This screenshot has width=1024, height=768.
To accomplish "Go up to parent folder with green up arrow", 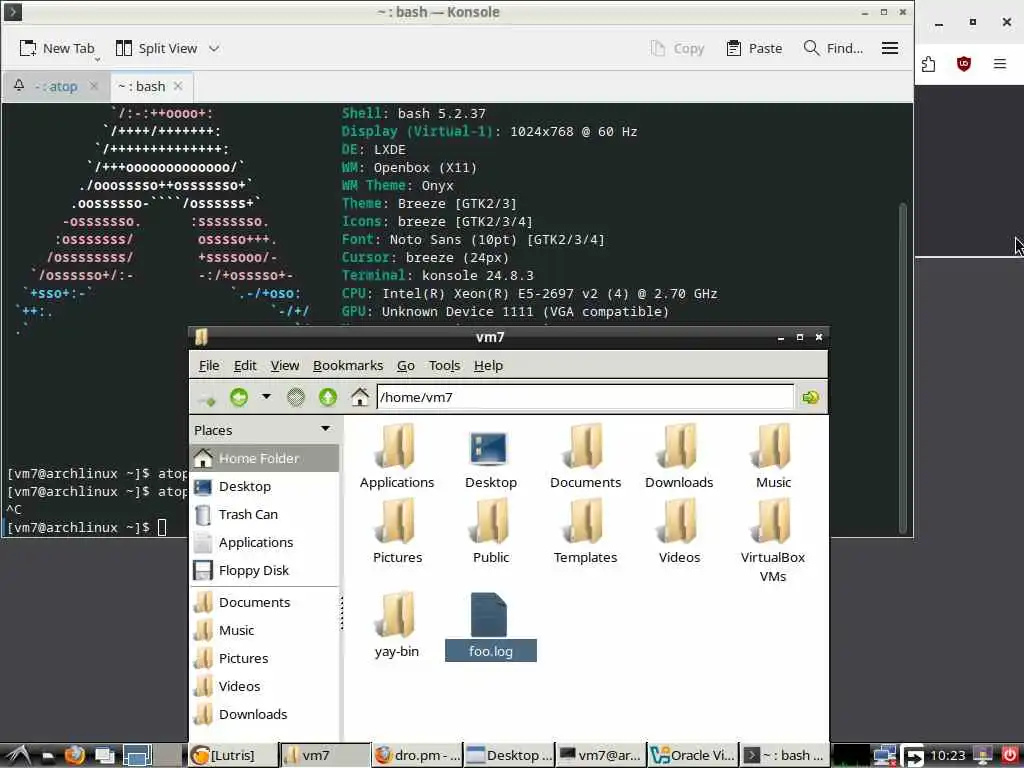I will (x=328, y=396).
